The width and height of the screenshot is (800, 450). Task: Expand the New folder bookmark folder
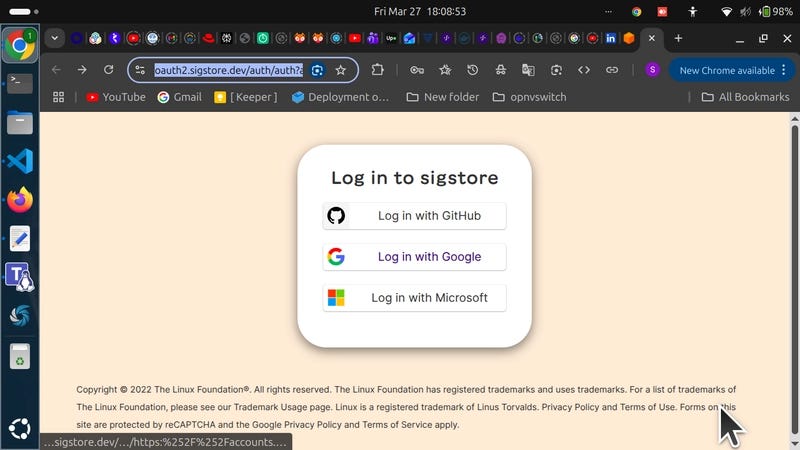[443, 97]
